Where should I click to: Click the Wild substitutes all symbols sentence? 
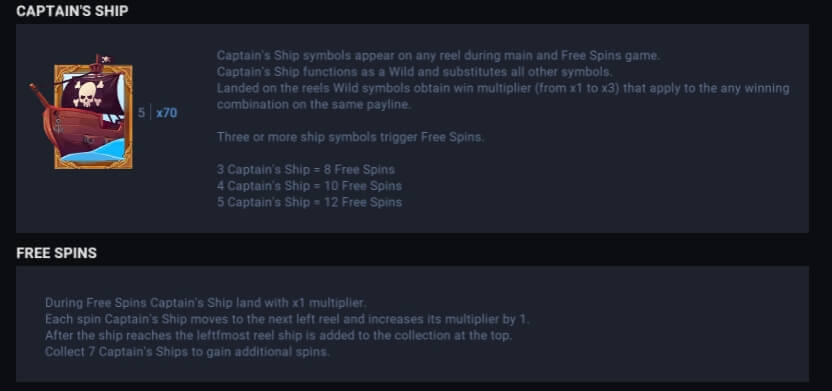click(x=414, y=72)
